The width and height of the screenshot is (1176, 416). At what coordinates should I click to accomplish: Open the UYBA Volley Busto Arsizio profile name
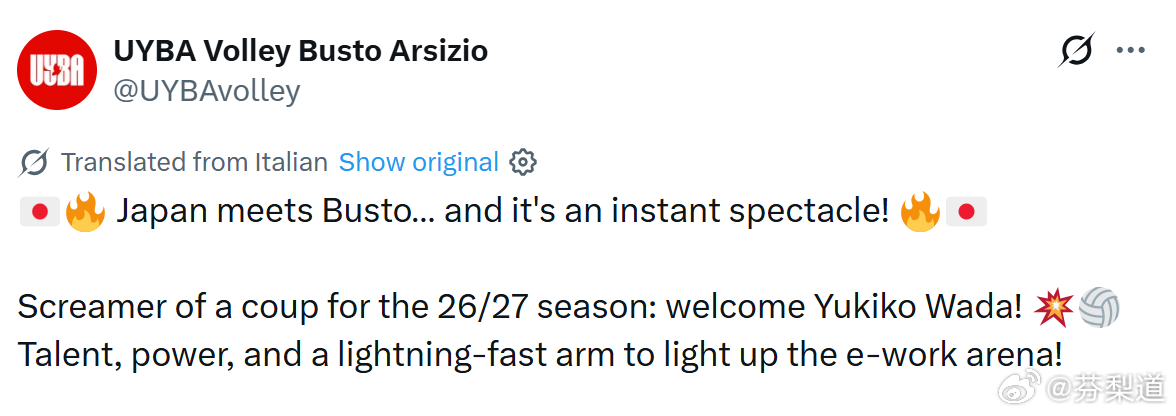click(300, 50)
